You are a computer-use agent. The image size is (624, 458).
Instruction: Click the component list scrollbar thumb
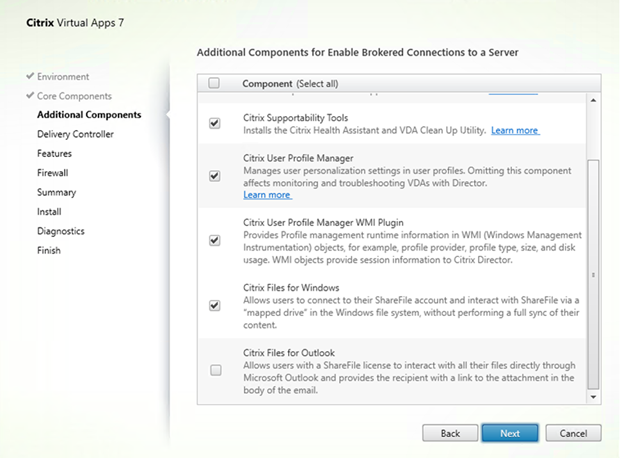(593, 275)
